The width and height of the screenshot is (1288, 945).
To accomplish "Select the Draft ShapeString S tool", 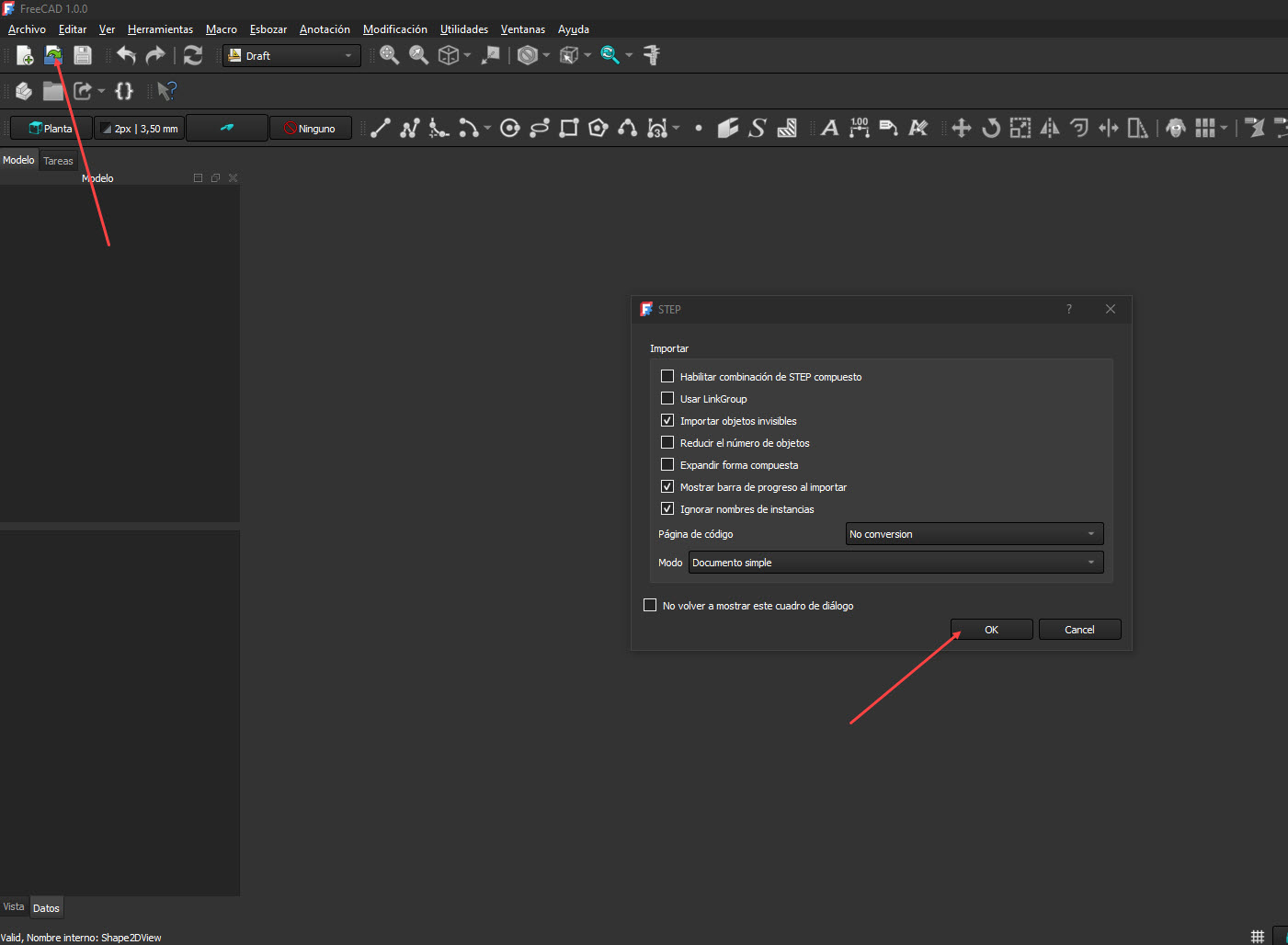I will 758,128.
